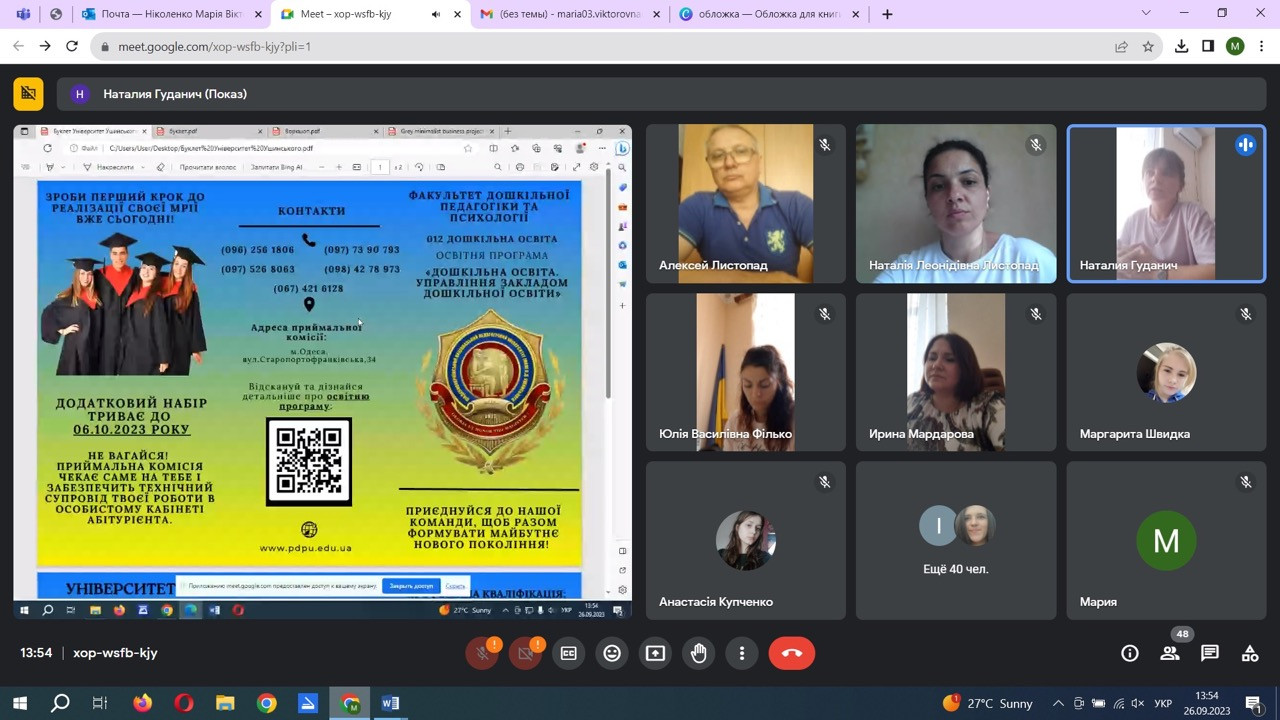The width and height of the screenshot is (1280, 720).
Task: Open the emoji reactions panel
Action: pos(612,654)
